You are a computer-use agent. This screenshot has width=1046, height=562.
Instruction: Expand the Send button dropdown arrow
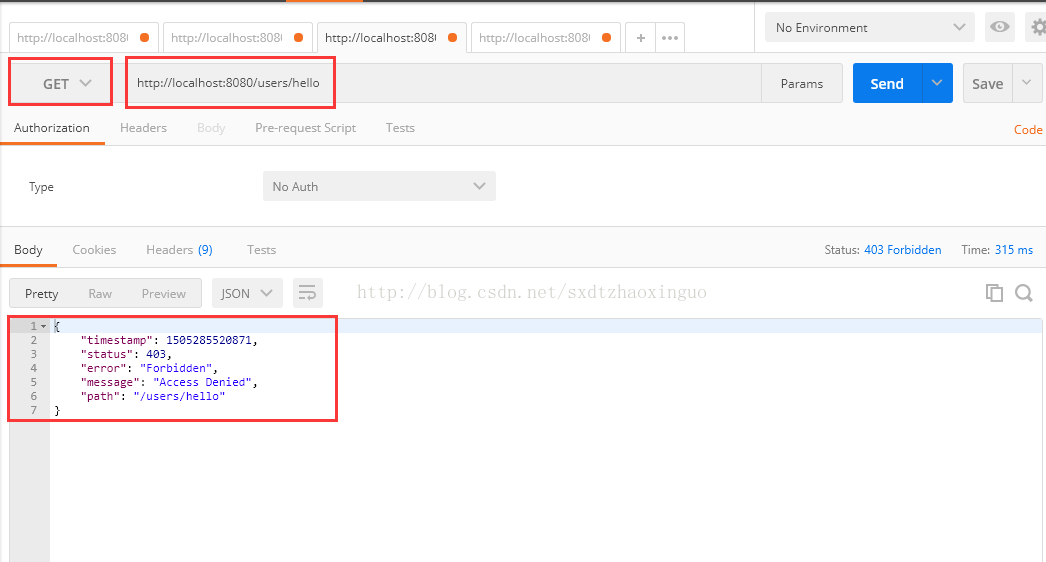click(x=937, y=83)
